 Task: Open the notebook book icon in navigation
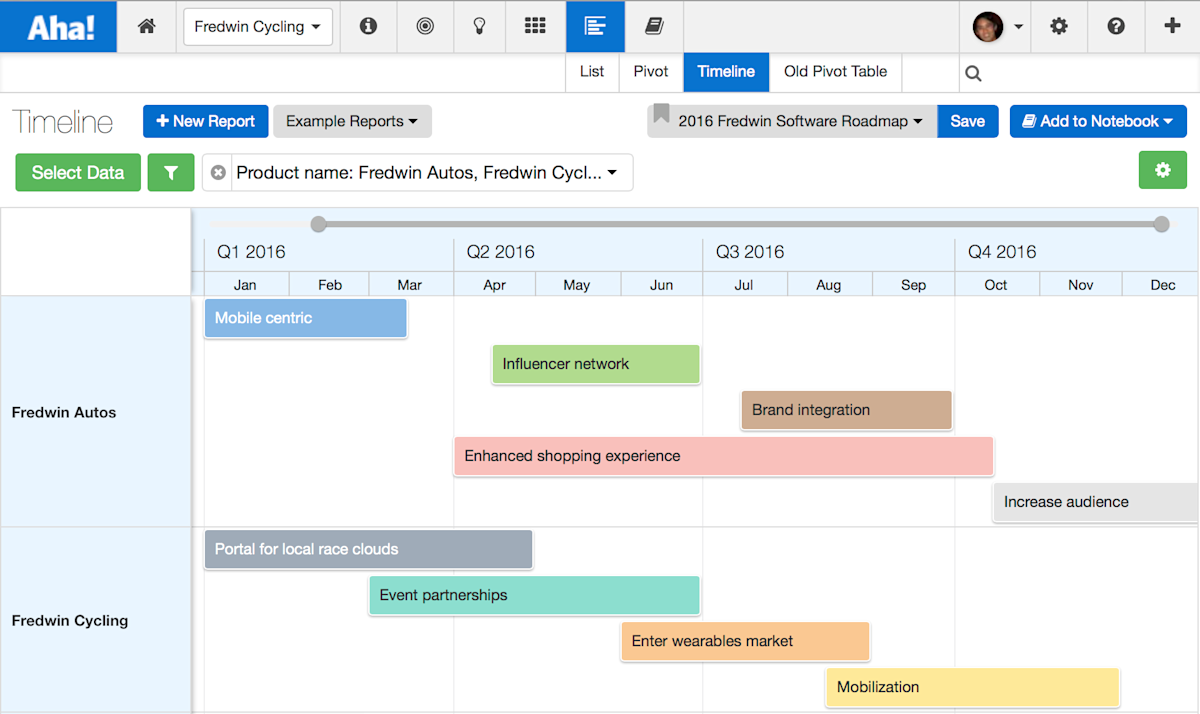click(654, 27)
